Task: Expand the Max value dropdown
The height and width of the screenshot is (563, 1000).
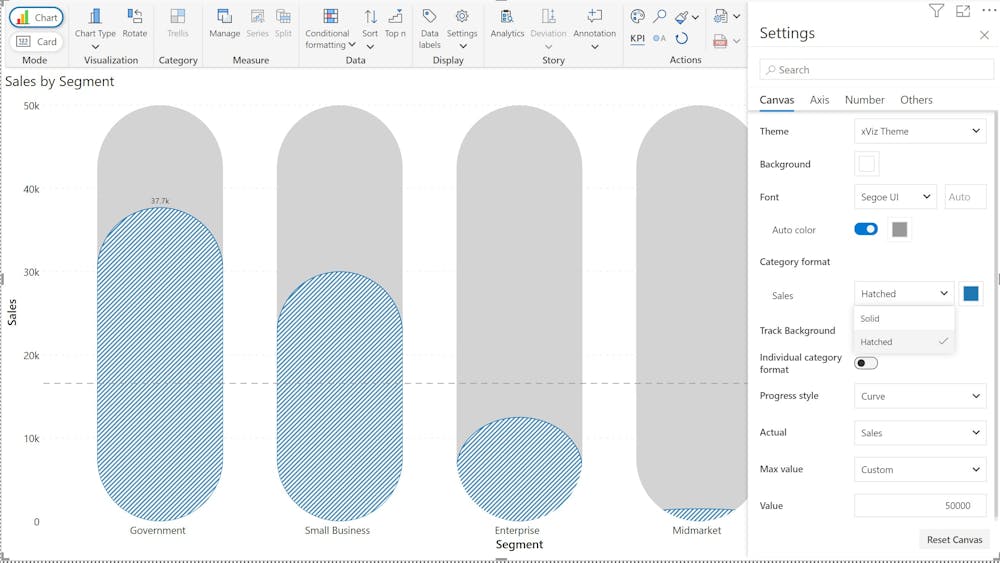Action: (x=921, y=469)
